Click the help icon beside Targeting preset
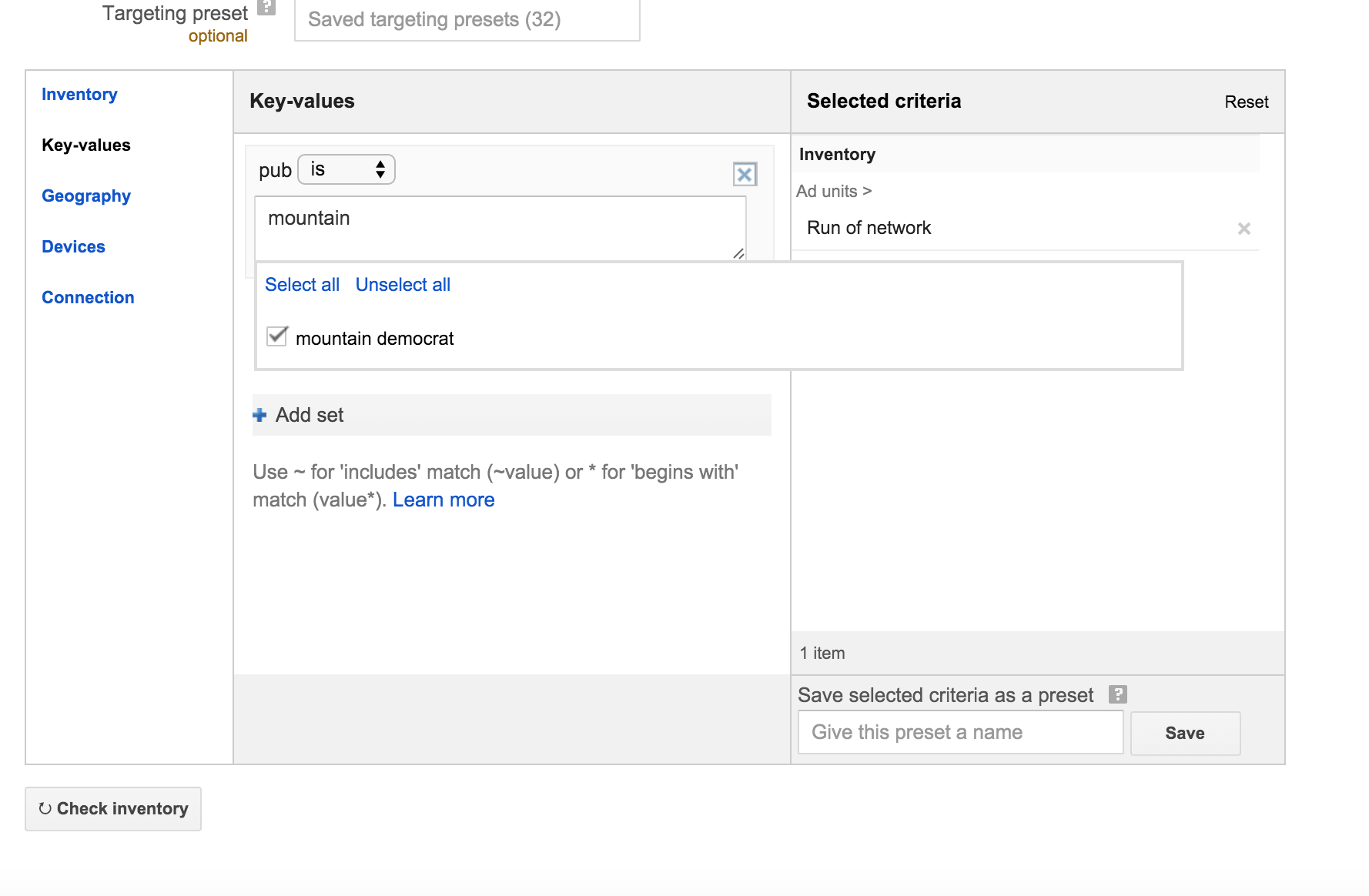The image size is (1369, 896). click(266, 7)
